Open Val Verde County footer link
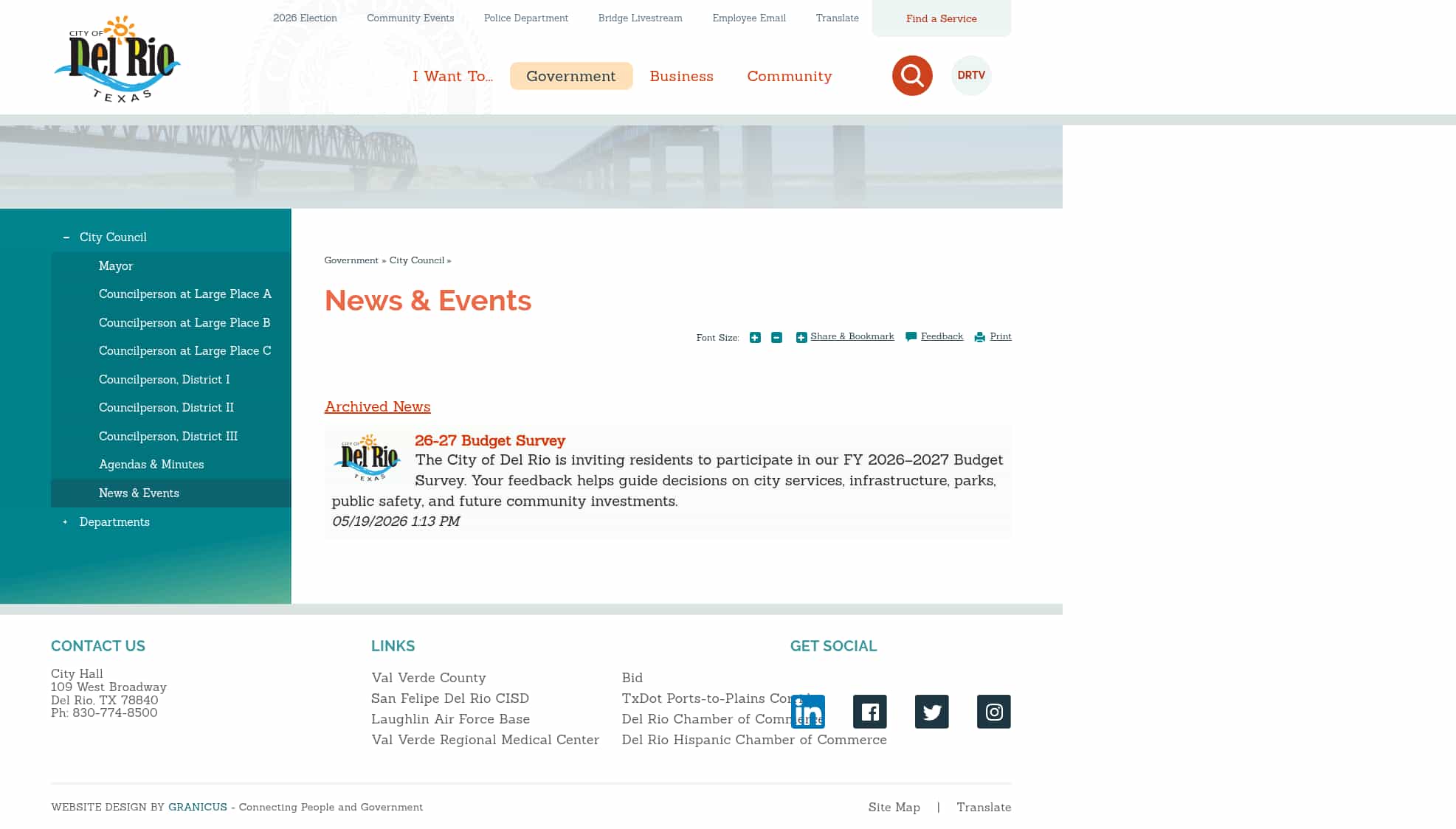1456x829 pixels. (x=429, y=678)
